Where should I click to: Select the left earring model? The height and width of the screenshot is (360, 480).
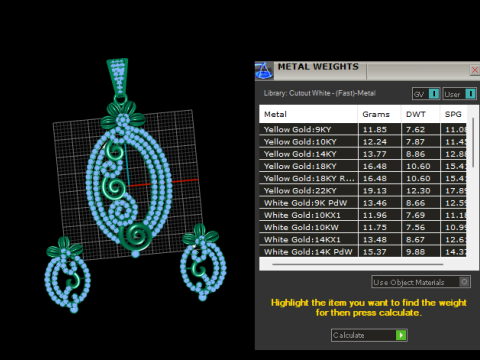(x=68, y=275)
